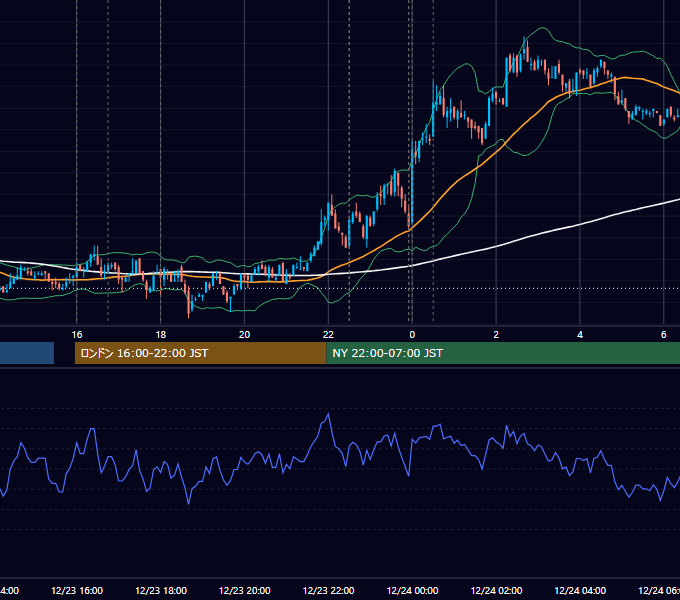Click the oscillator peak near 12/23 22:00
This screenshot has width=680, height=600.
coord(328,414)
